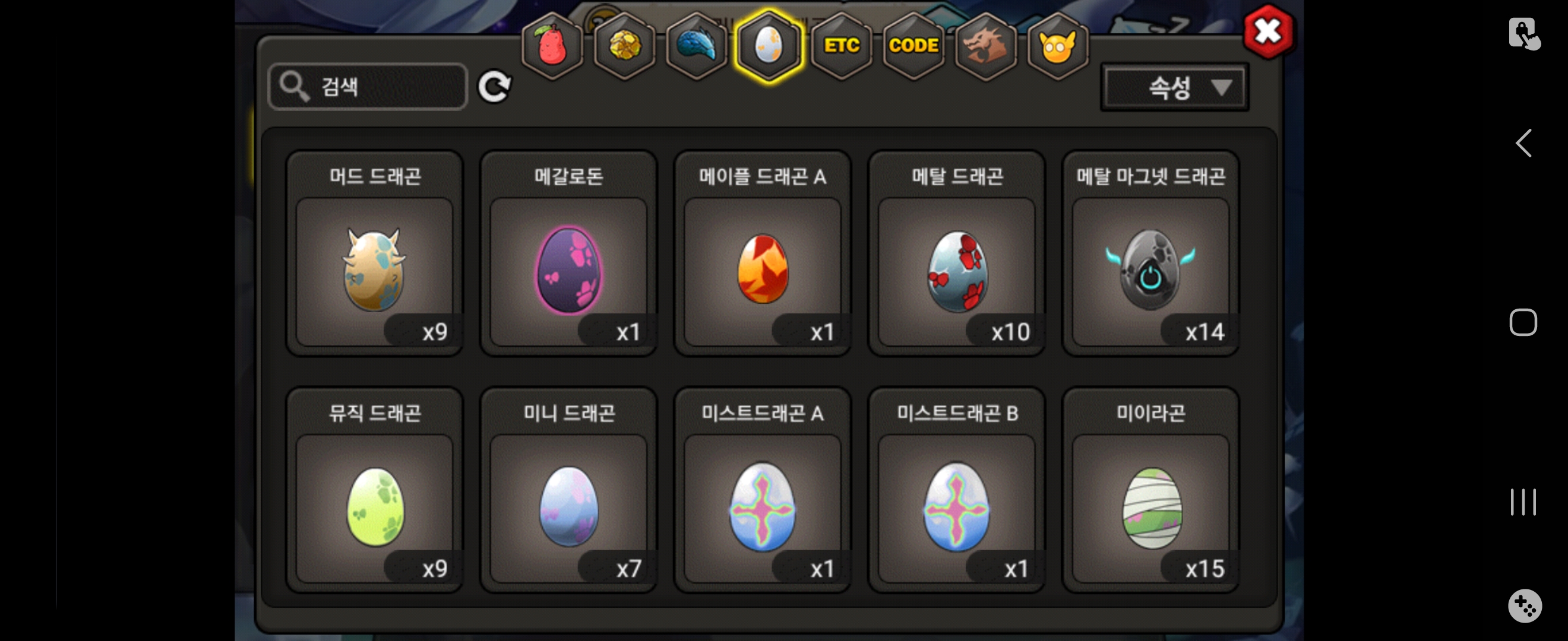Select the 메탈 마그넷 드래곤 egg
1568x641 pixels.
click(1150, 253)
